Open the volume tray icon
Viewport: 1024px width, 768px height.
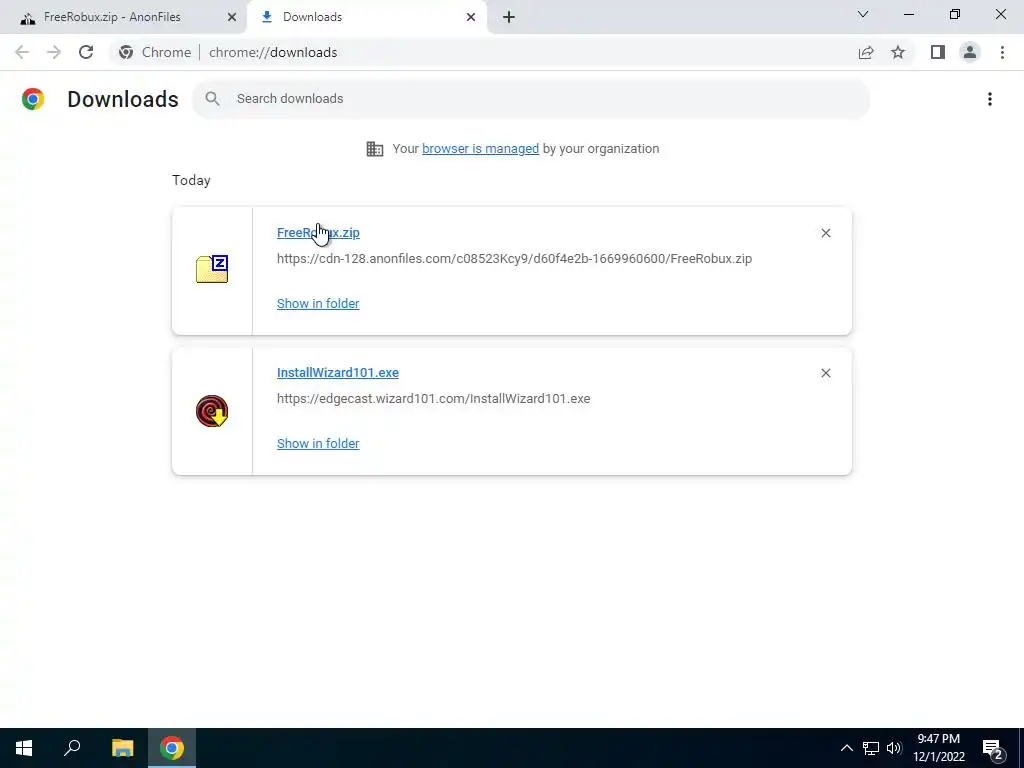click(894, 748)
